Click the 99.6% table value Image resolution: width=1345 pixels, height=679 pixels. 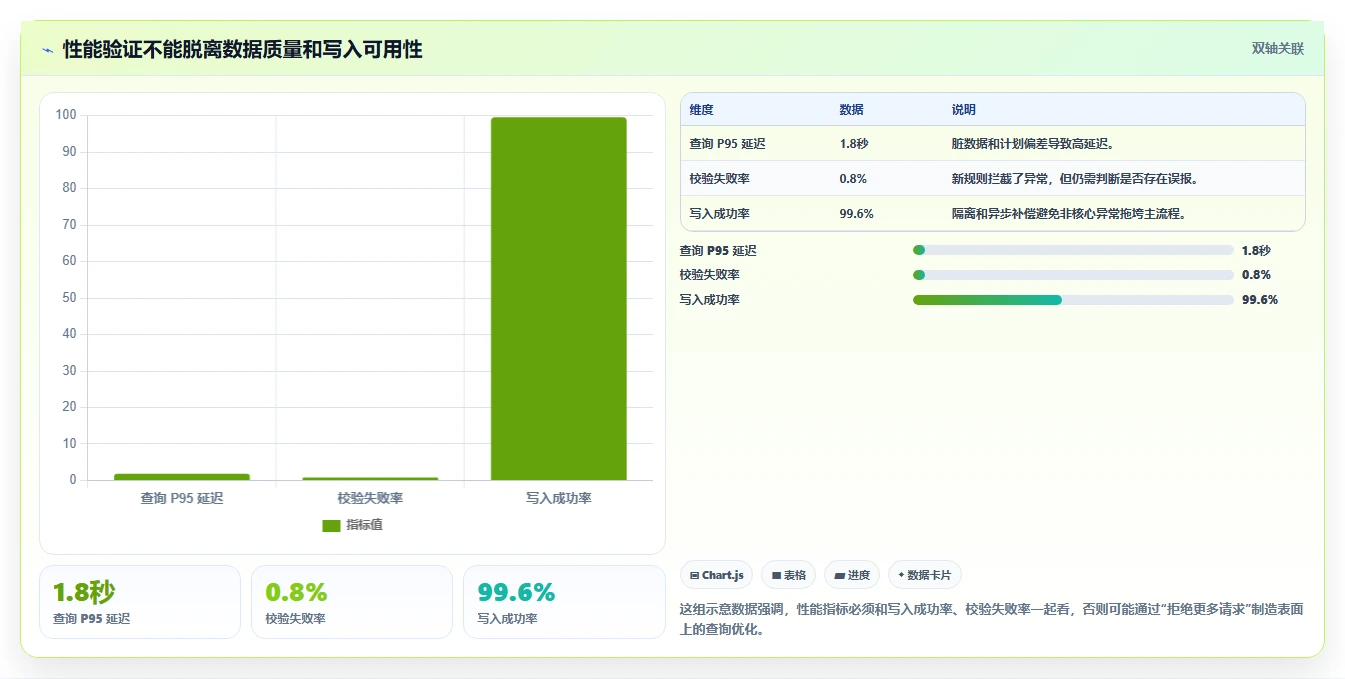click(x=856, y=214)
